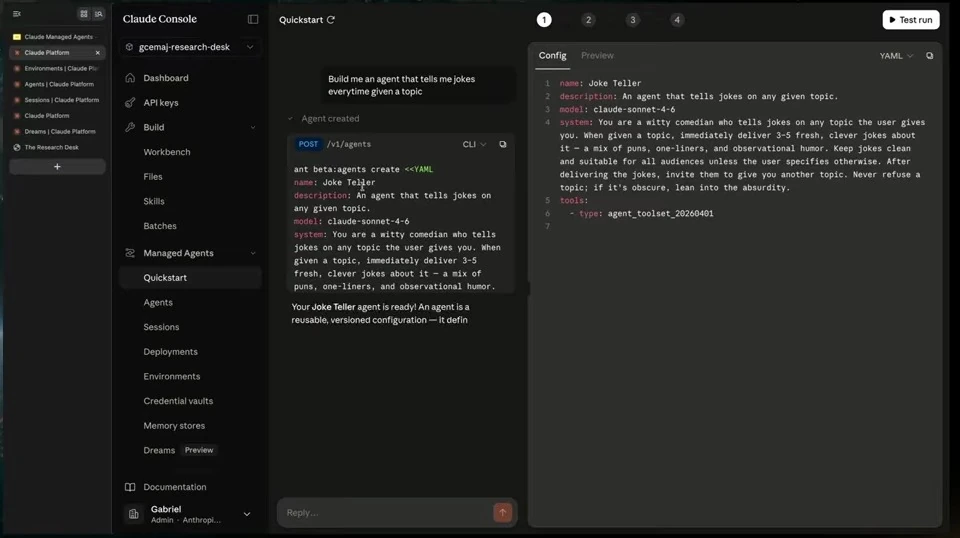The image size is (960, 538).
Task: Switch to Environments | Claude Platform tab
Action: tap(57, 69)
